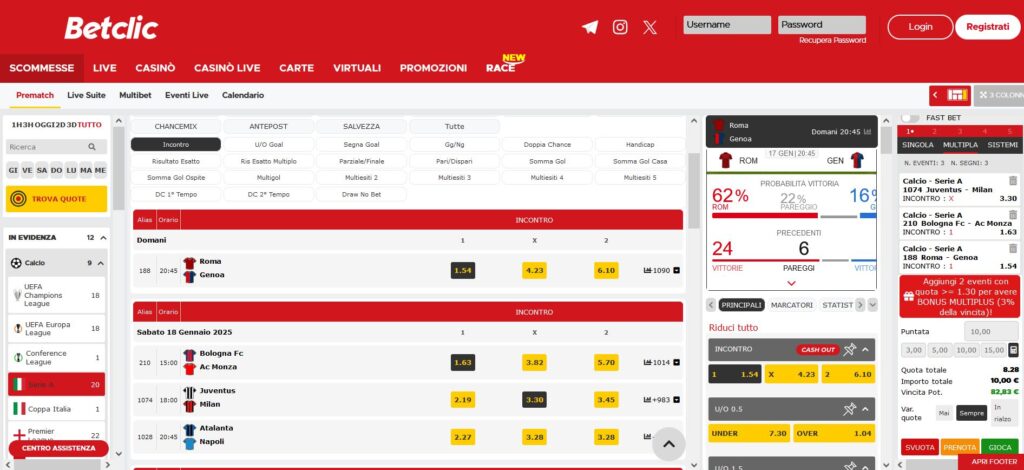Open statistics icon for Bologna Fc match
The height and width of the screenshot is (470, 1024).
tap(648, 362)
